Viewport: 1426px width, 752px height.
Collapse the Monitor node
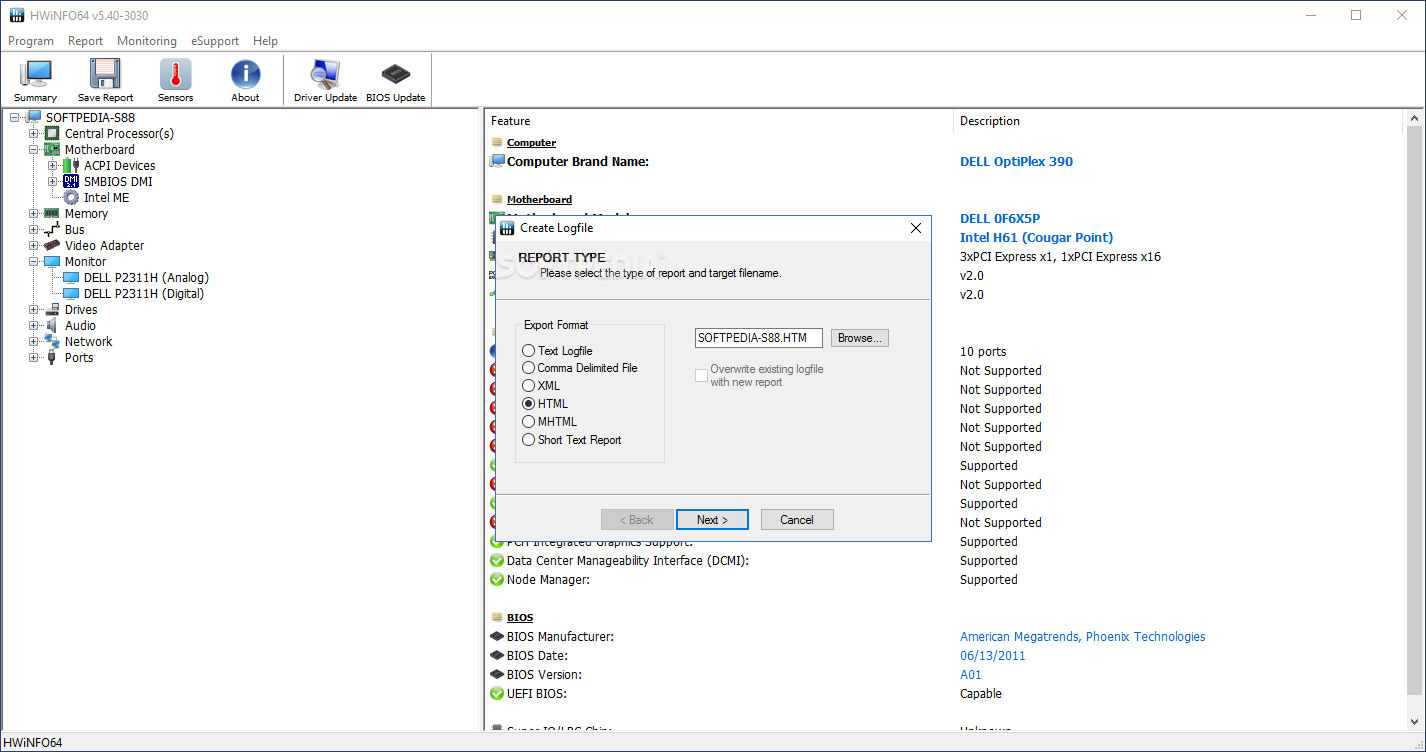34,261
